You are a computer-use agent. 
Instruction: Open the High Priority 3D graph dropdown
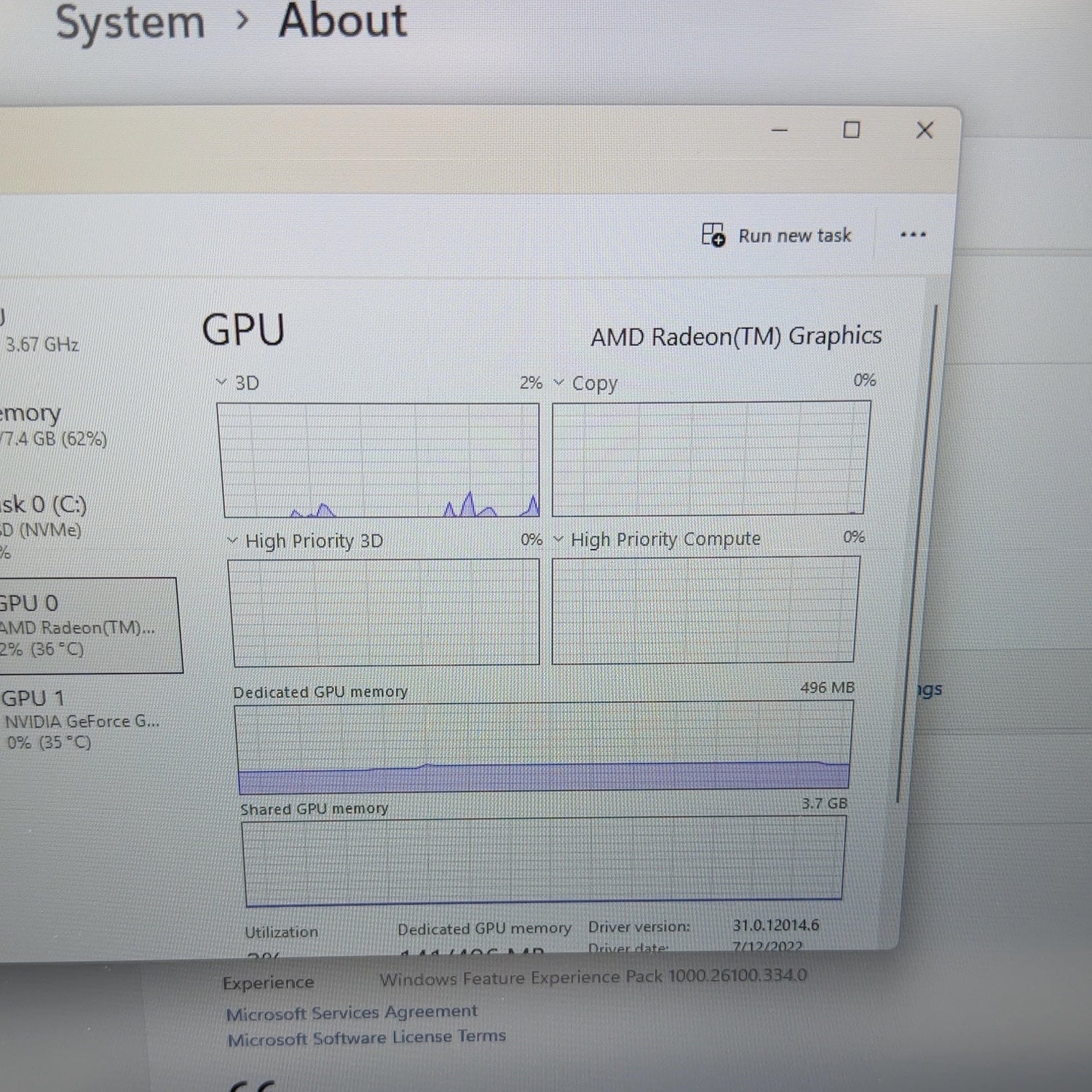pos(232,540)
